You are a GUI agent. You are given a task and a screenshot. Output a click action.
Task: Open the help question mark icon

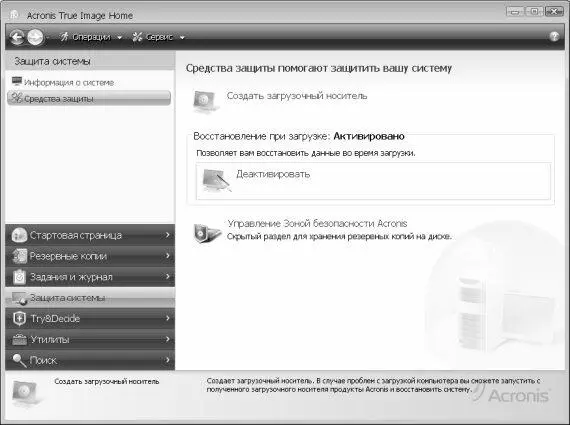click(554, 36)
